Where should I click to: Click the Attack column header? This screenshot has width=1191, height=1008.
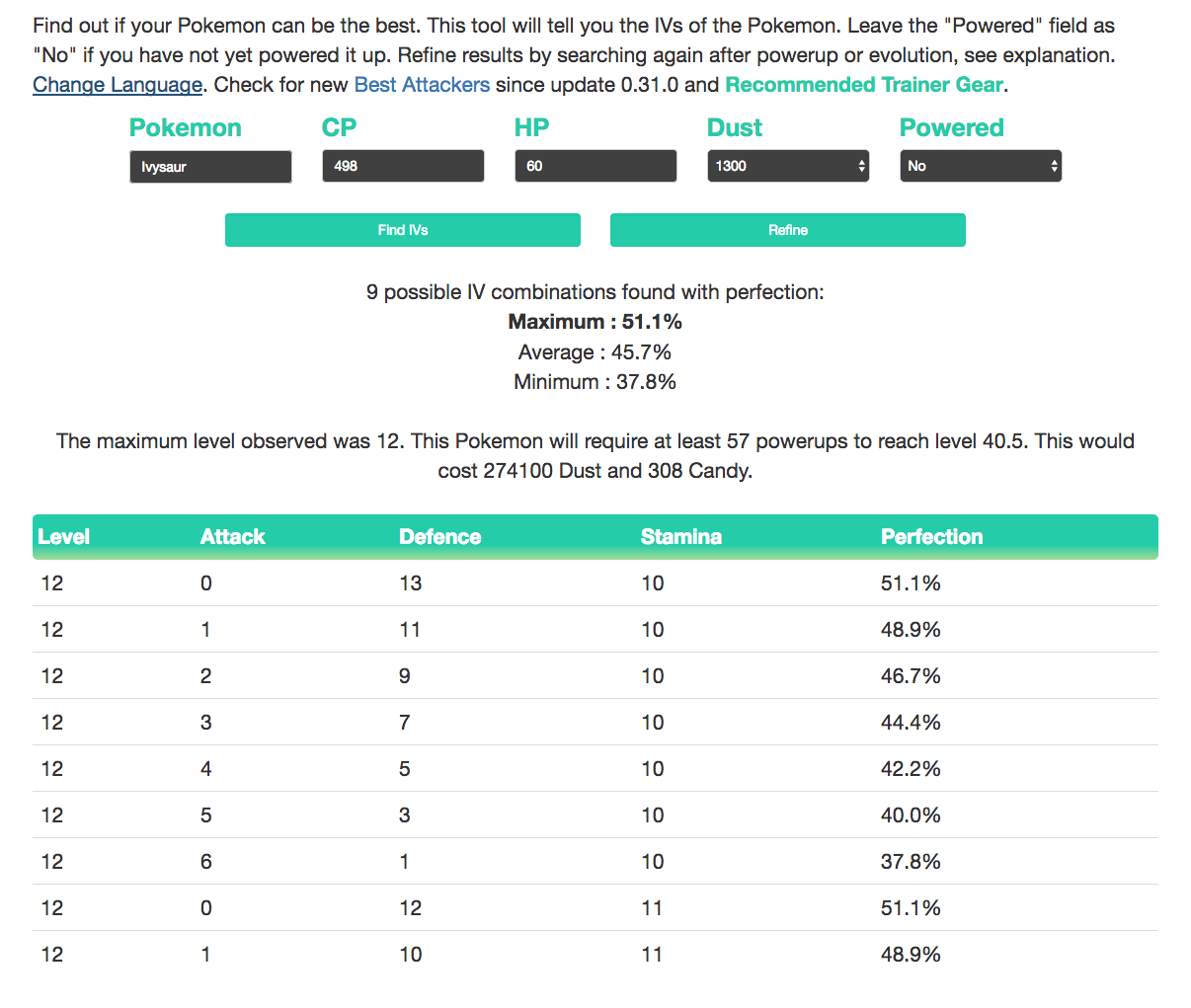(232, 537)
